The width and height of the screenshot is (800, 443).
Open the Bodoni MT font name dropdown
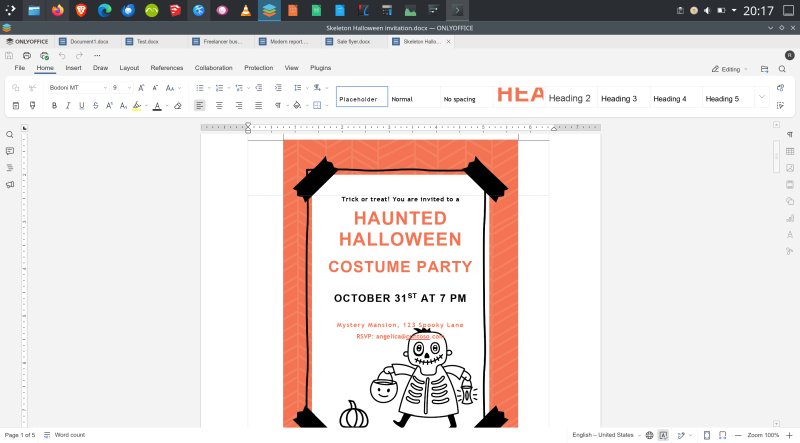104,88
